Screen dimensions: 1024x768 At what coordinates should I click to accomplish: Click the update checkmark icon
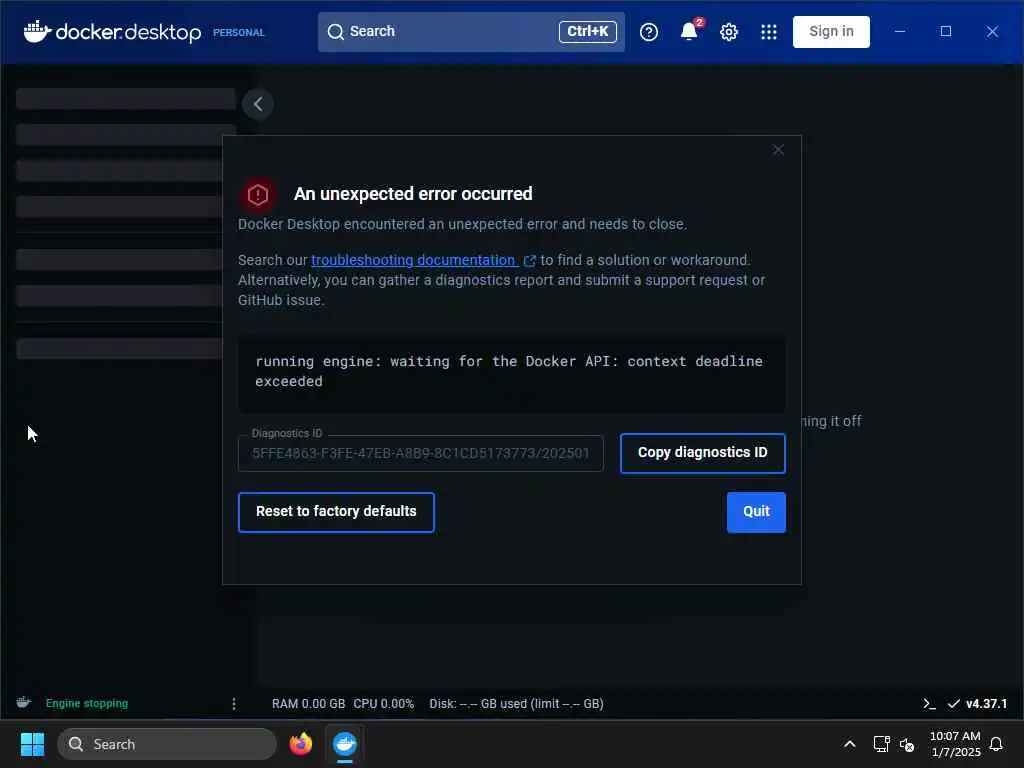tap(953, 704)
